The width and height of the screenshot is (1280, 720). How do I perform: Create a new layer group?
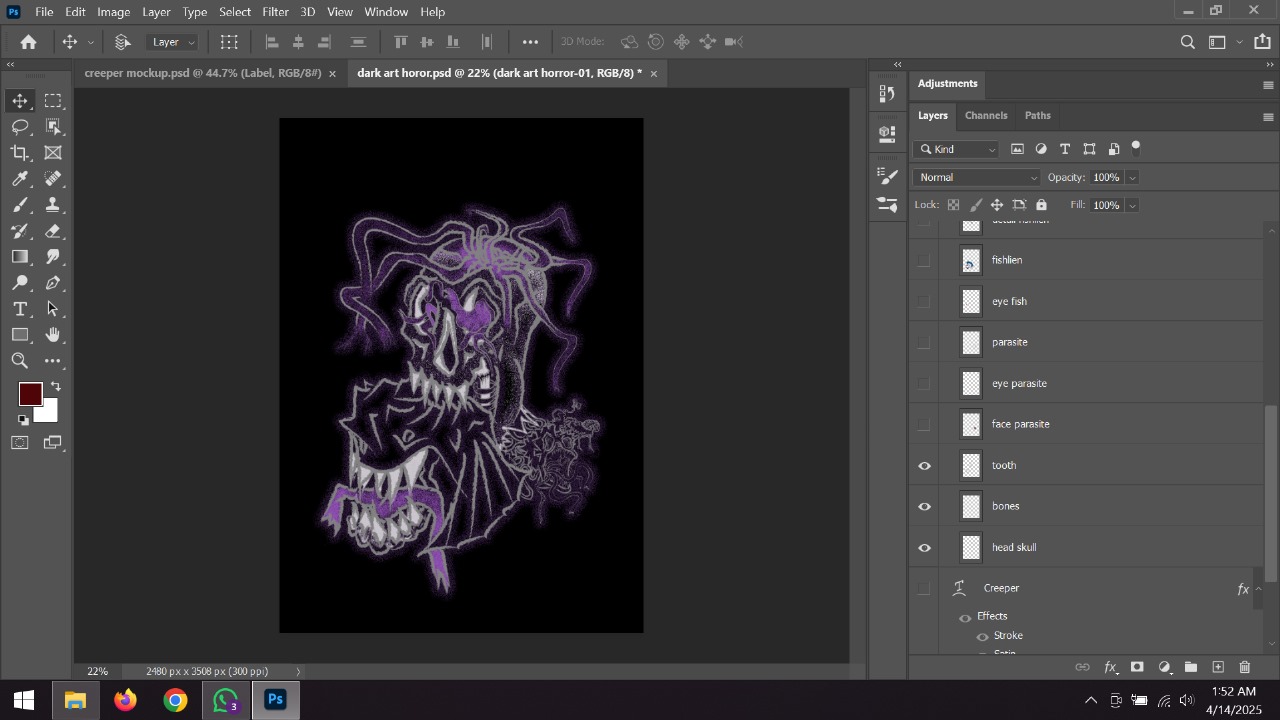coord(1191,667)
